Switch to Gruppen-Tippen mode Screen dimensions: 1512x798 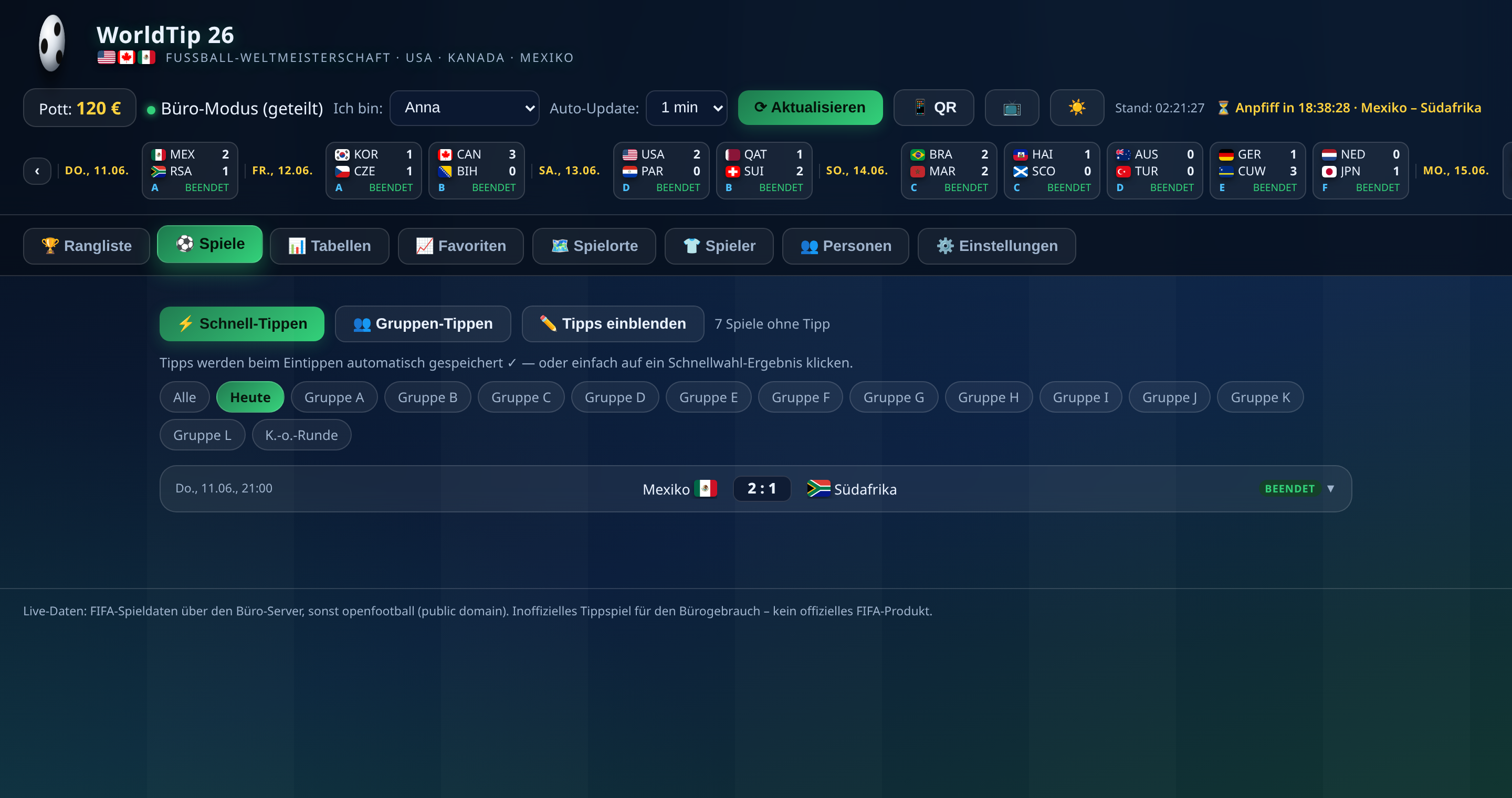click(423, 324)
